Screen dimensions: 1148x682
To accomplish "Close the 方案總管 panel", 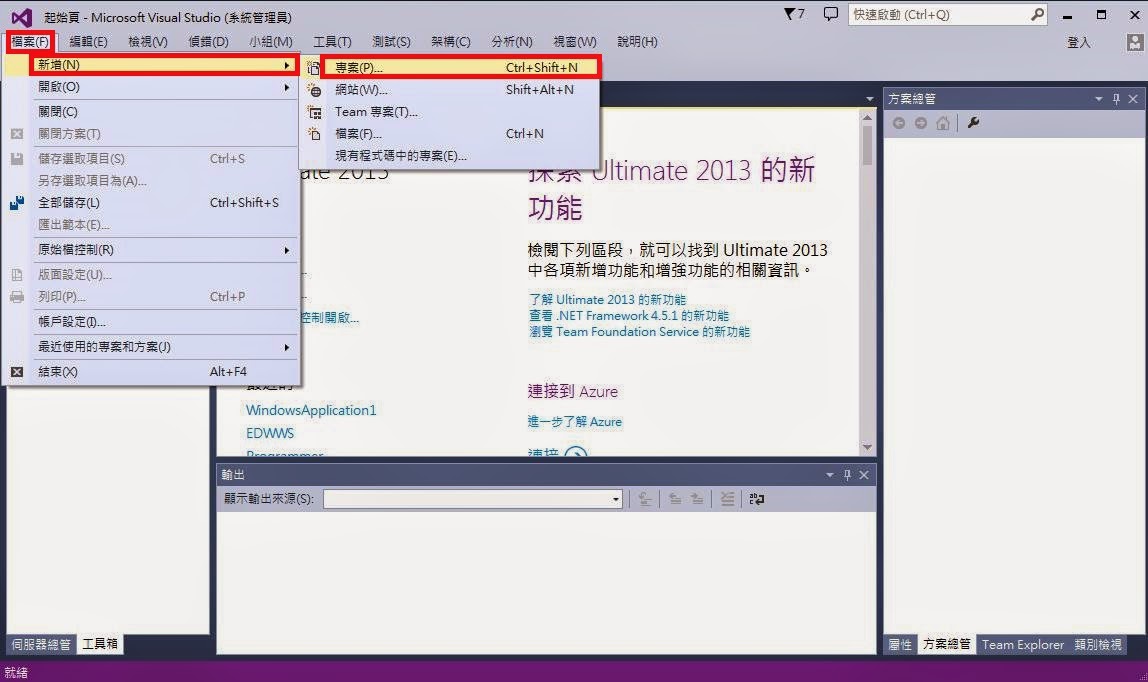I will click(x=1133, y=99).
